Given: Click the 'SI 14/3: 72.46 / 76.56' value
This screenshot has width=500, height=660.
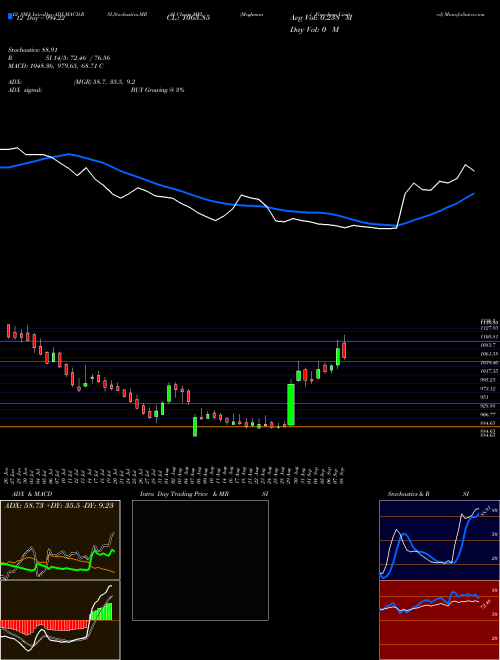Looking at the screenshot, I should tap(78, 58).
